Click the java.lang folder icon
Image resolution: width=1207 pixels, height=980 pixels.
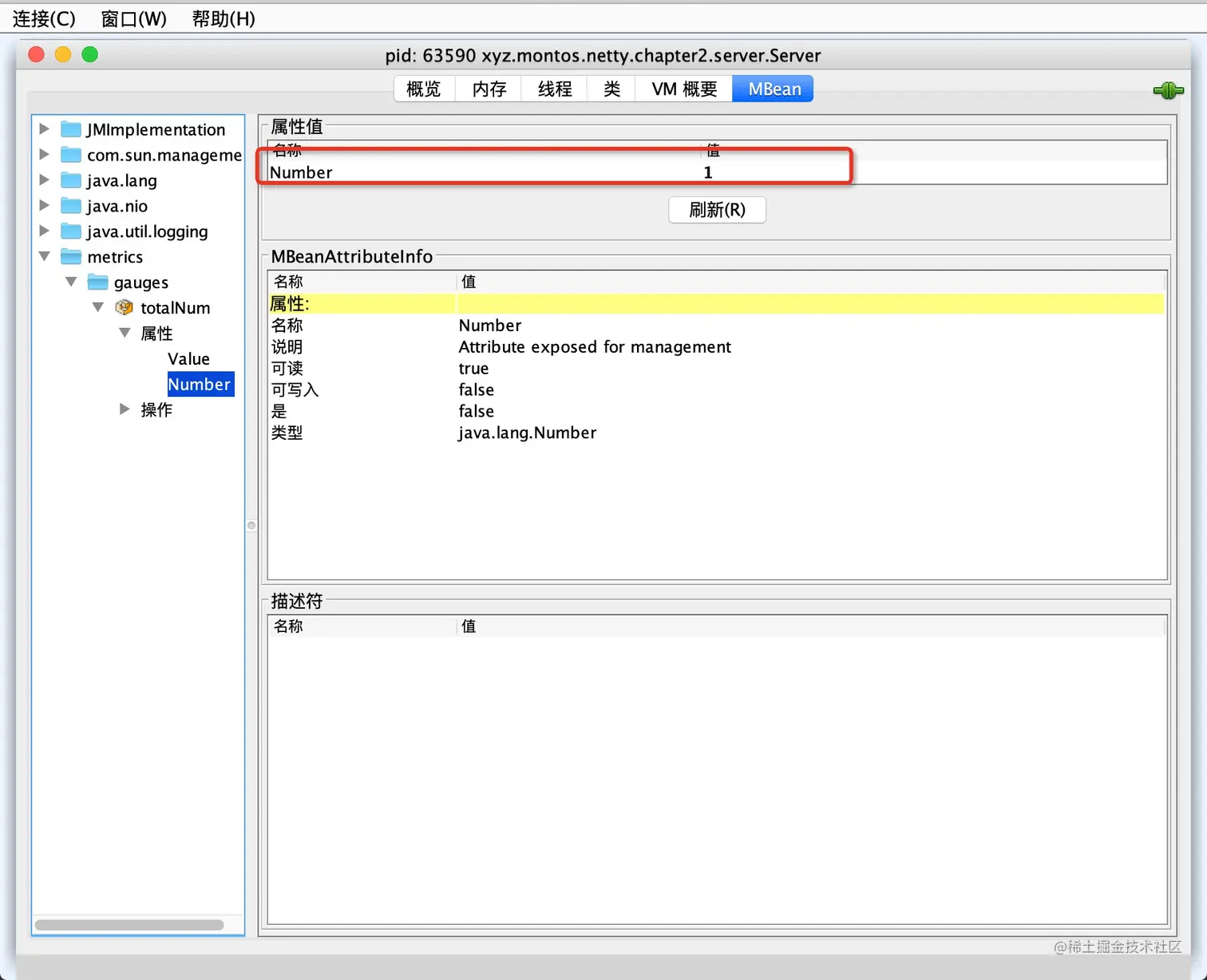point(72,180)
